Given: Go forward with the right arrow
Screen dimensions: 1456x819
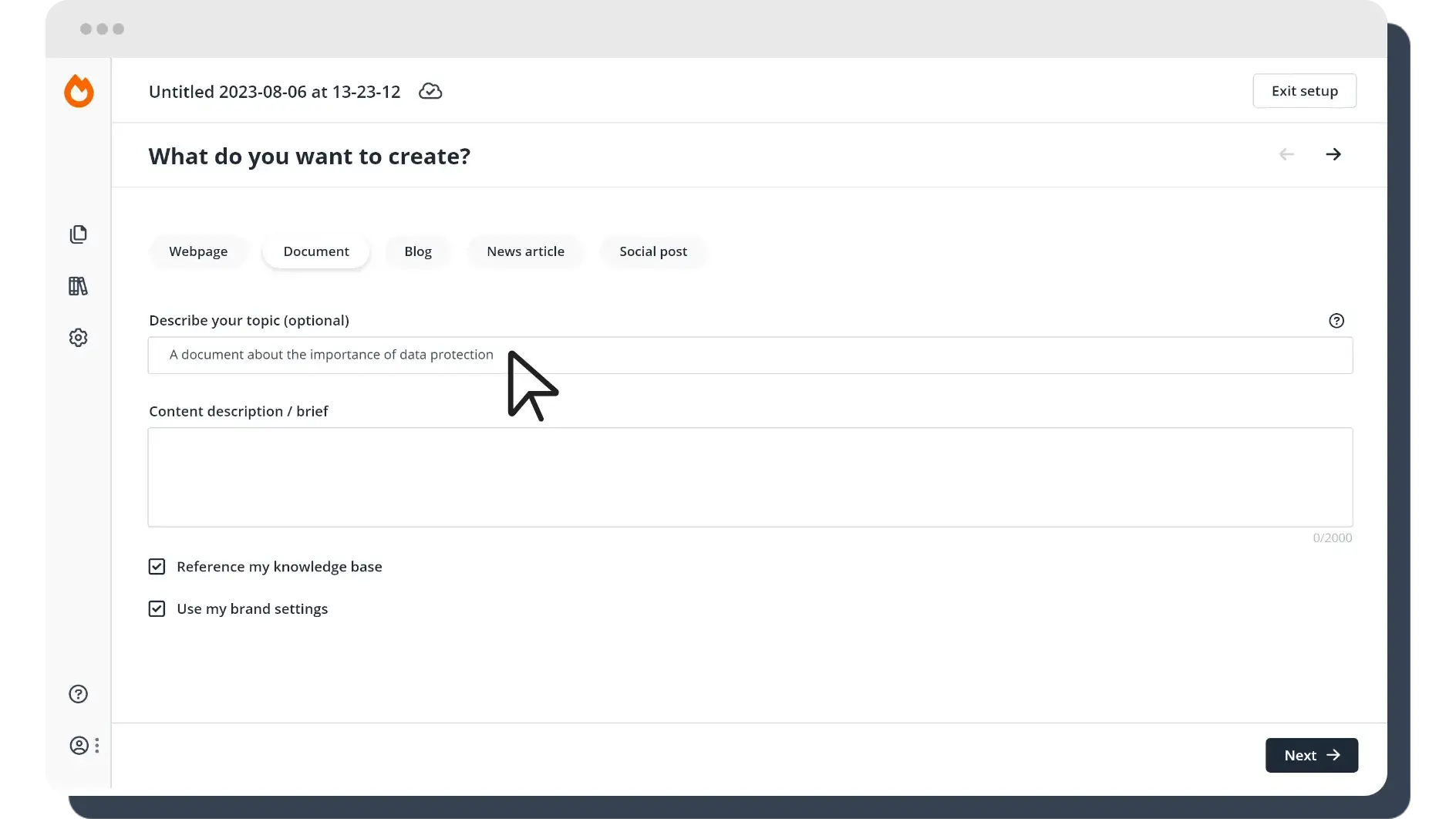Looking at the screenshot, I should point(1333,155).
